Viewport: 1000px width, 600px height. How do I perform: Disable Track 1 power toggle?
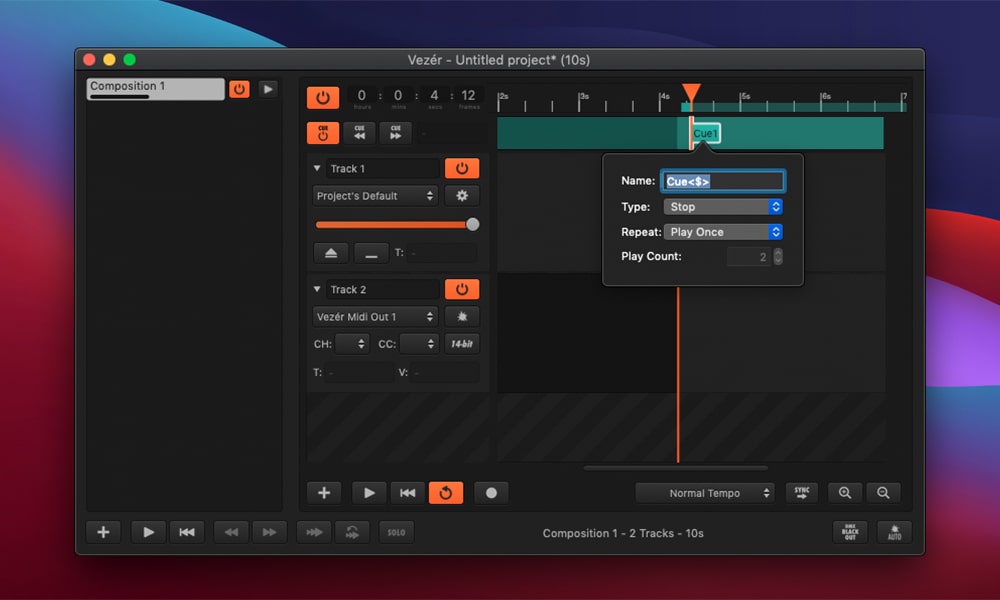[462, 169]
